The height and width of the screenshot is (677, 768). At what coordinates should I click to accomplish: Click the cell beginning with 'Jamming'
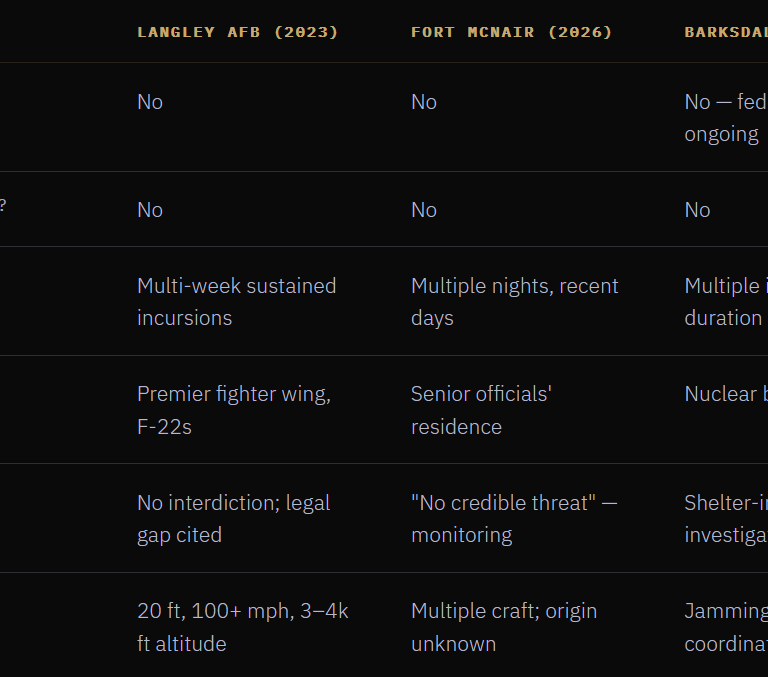(x=725, y=627)
